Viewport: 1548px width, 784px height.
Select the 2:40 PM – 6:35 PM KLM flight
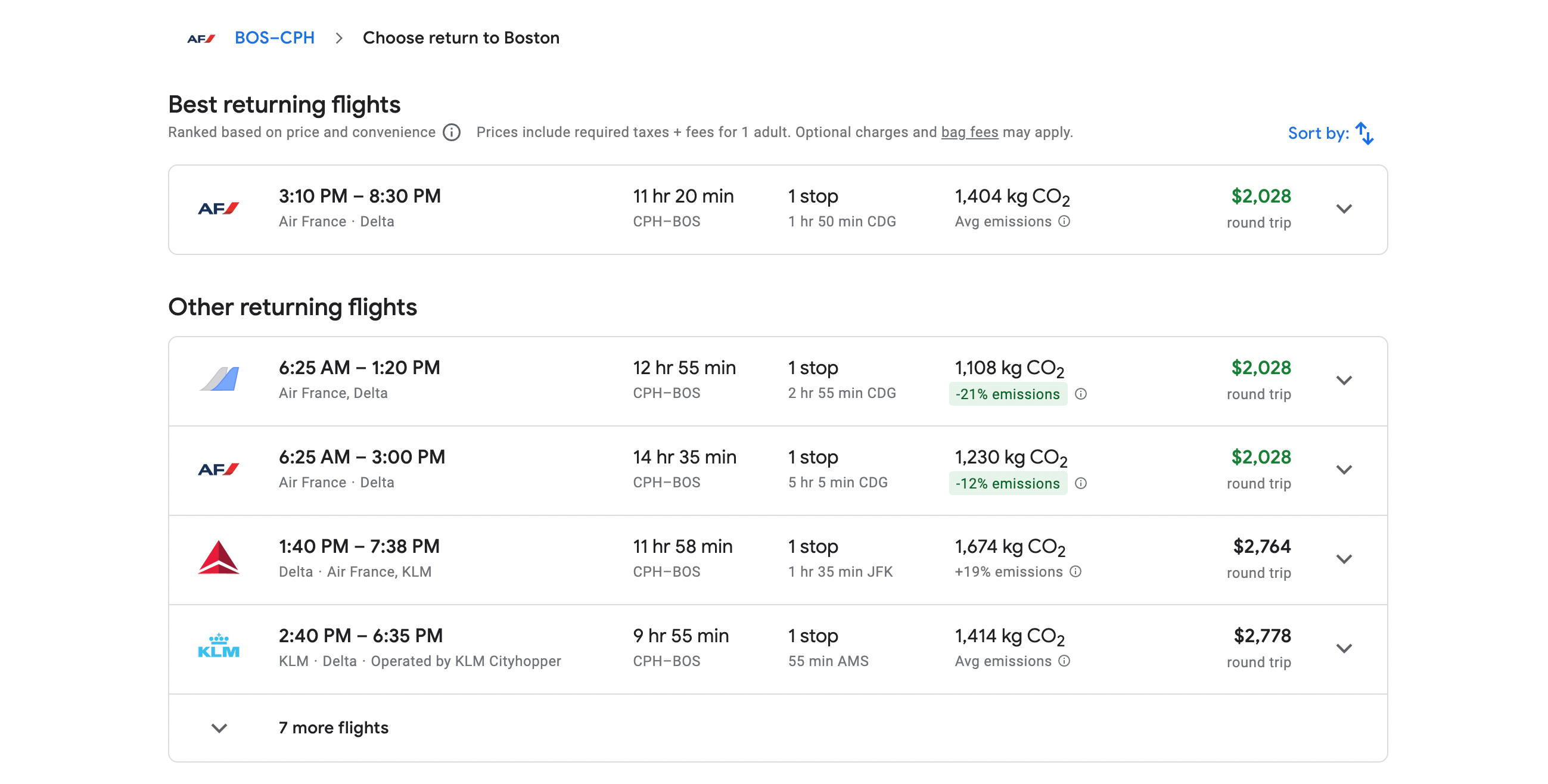click(360, 636)
